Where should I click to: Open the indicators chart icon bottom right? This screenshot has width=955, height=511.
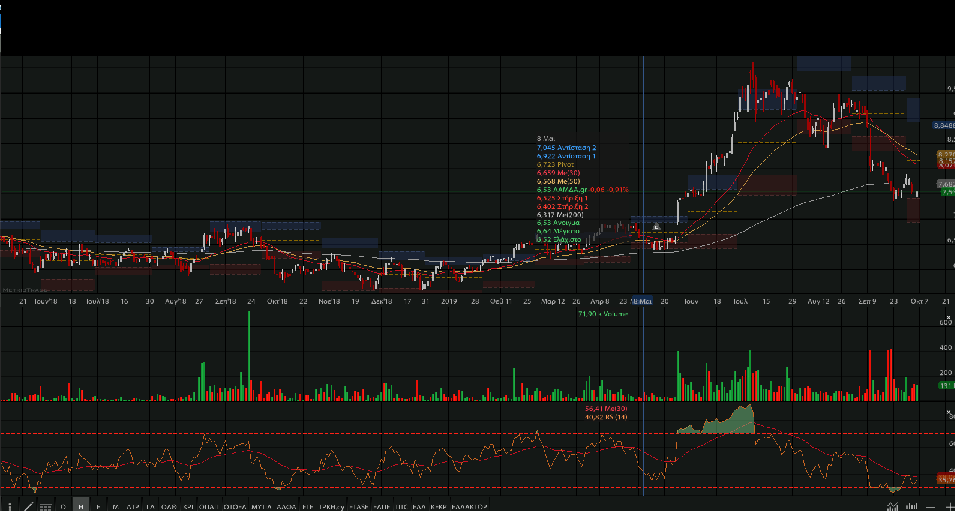(x=892, y=506)
